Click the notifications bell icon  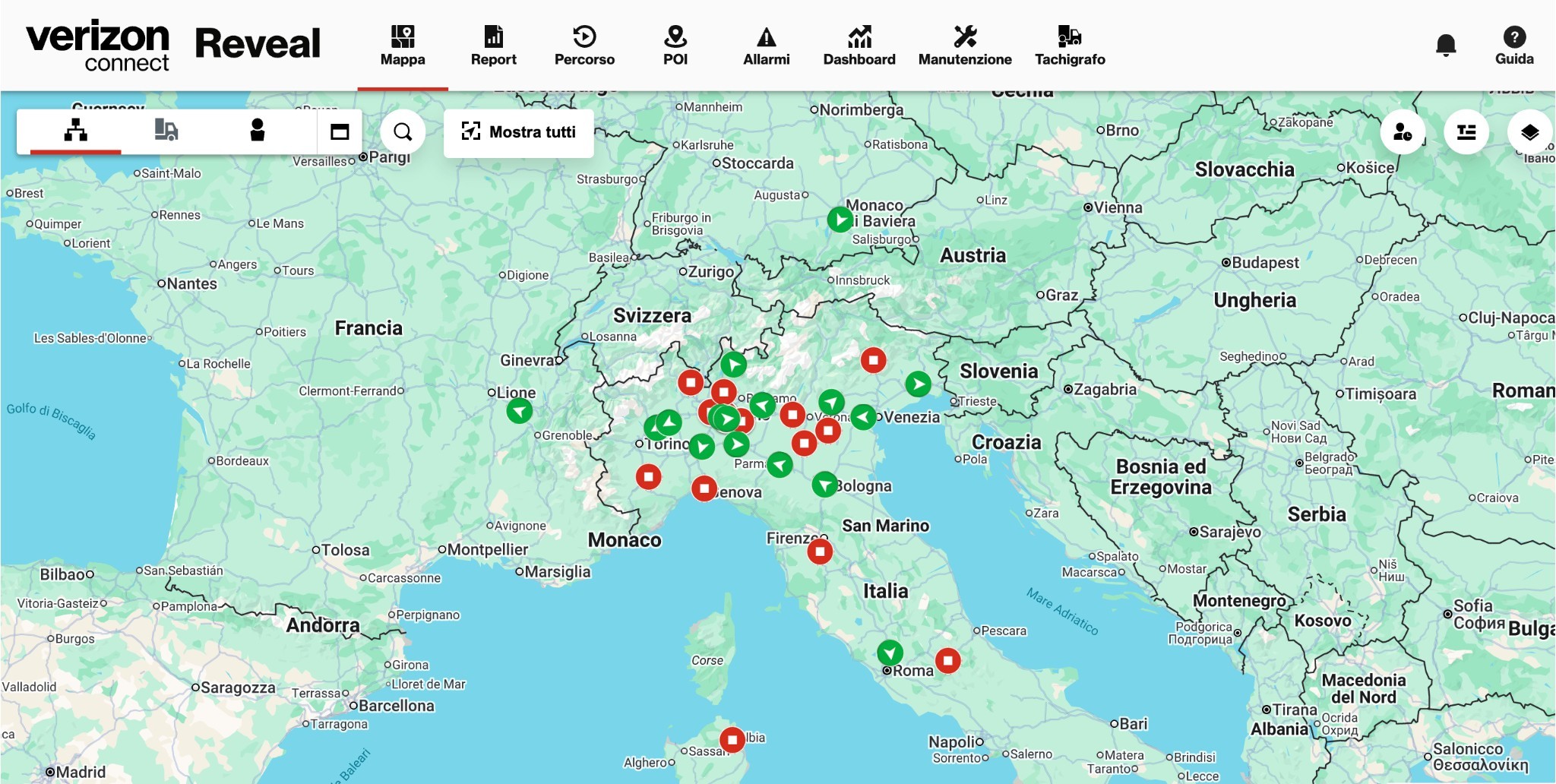coord(1446,46)
